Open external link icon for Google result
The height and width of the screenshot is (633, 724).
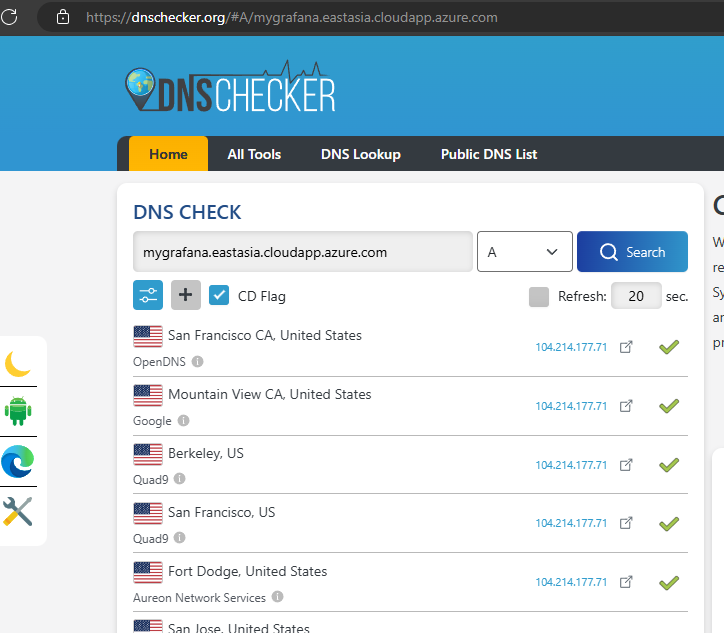coord(626,406)
